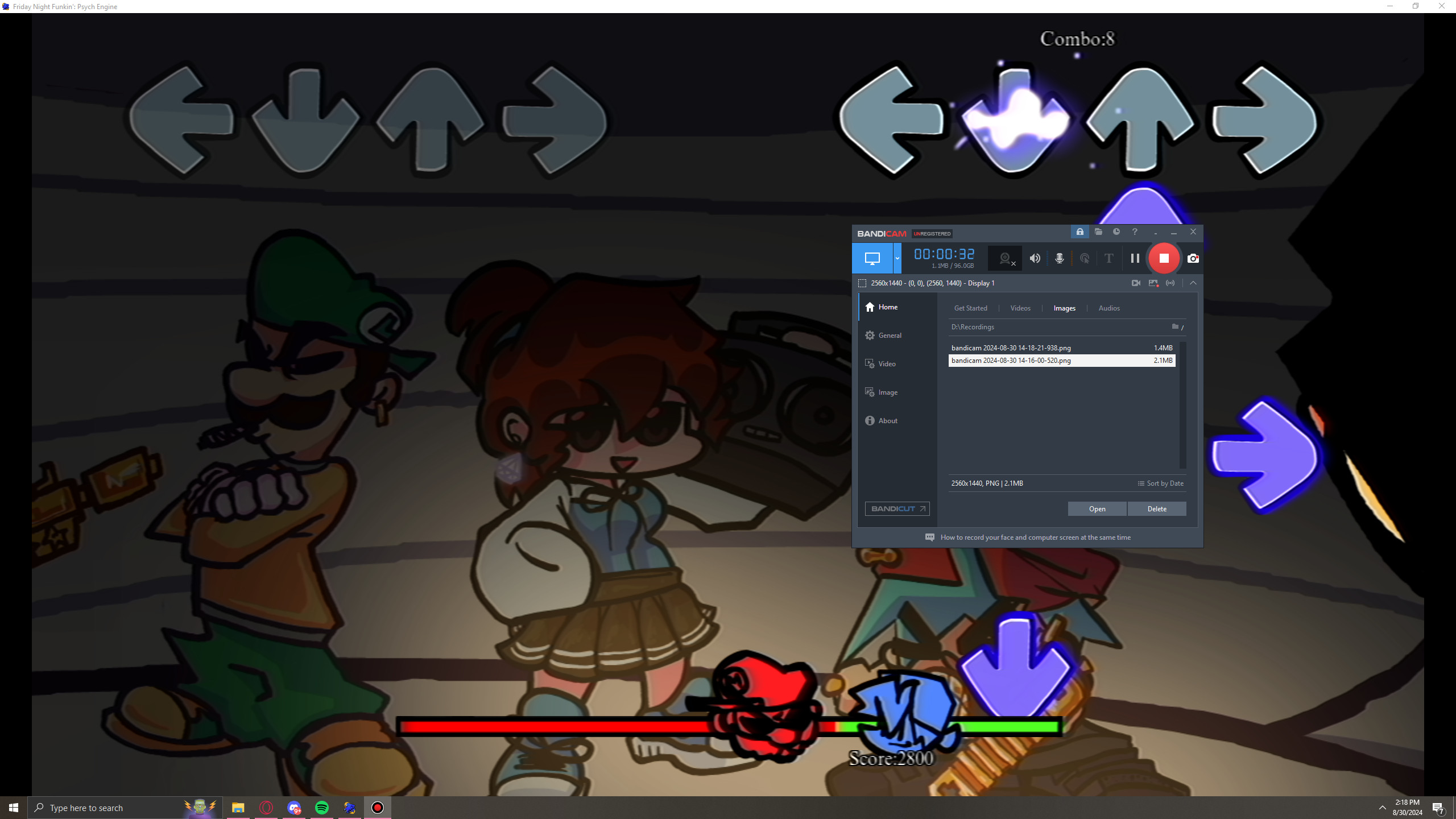The image size is (1456, 819).
Task: Collapse the Bandicam file panel
Action: click(x=1193, y=283)
